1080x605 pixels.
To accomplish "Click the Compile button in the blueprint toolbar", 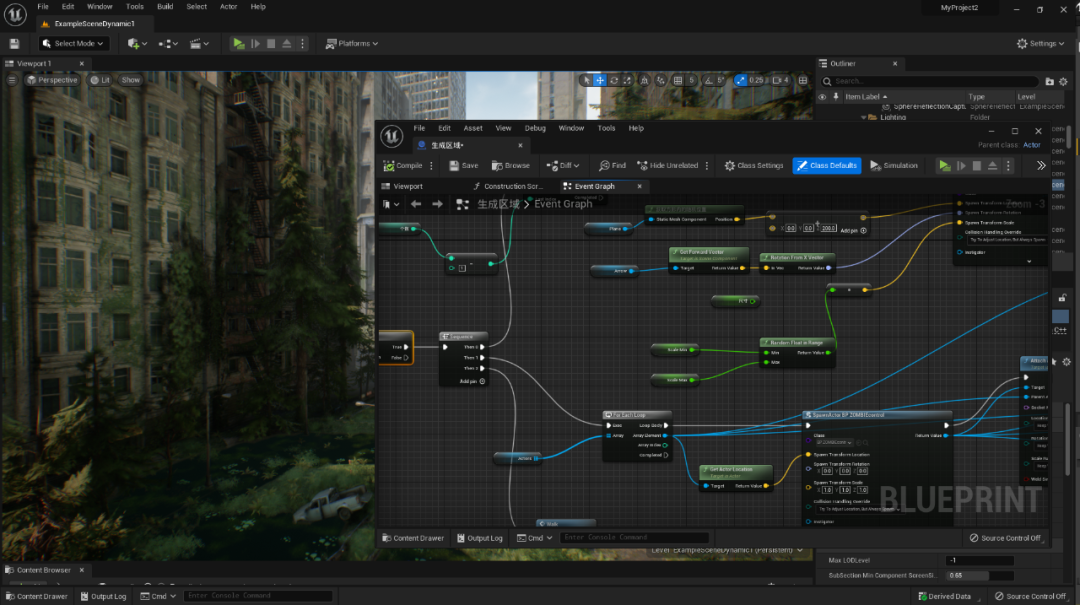I will [403, 166].
